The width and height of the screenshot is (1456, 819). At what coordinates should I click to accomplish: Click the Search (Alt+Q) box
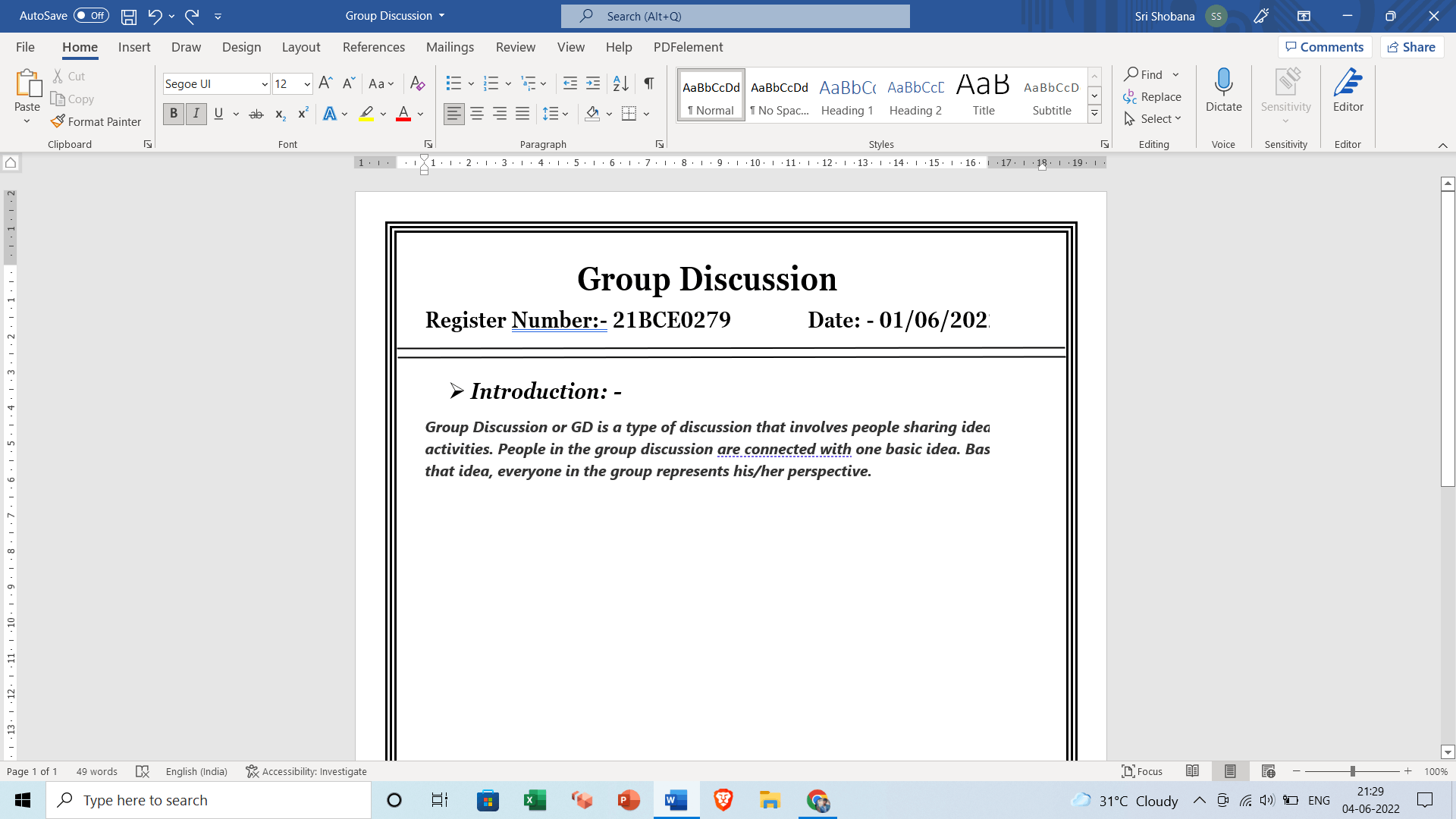(735, 16)
